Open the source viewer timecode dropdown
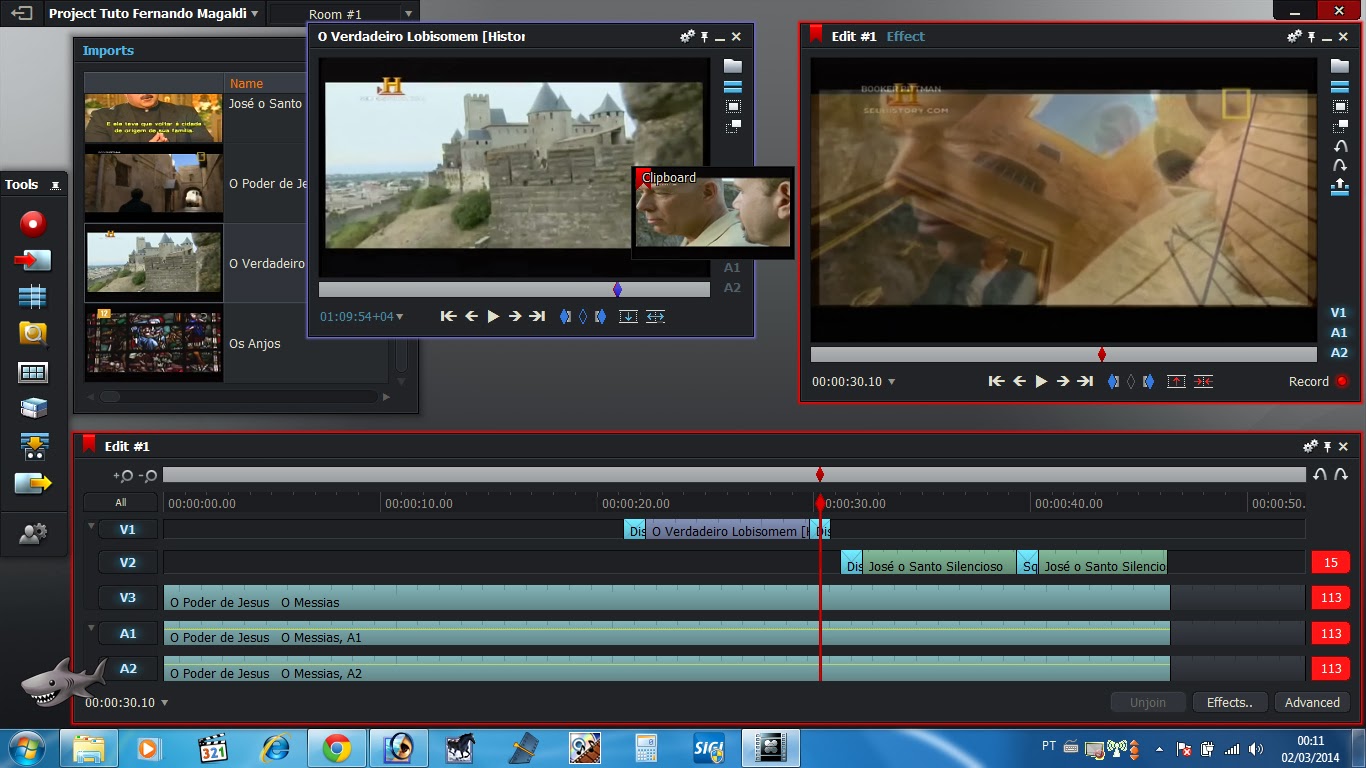This screenshot has height=768, width=1366. click(x=400, y=317)
